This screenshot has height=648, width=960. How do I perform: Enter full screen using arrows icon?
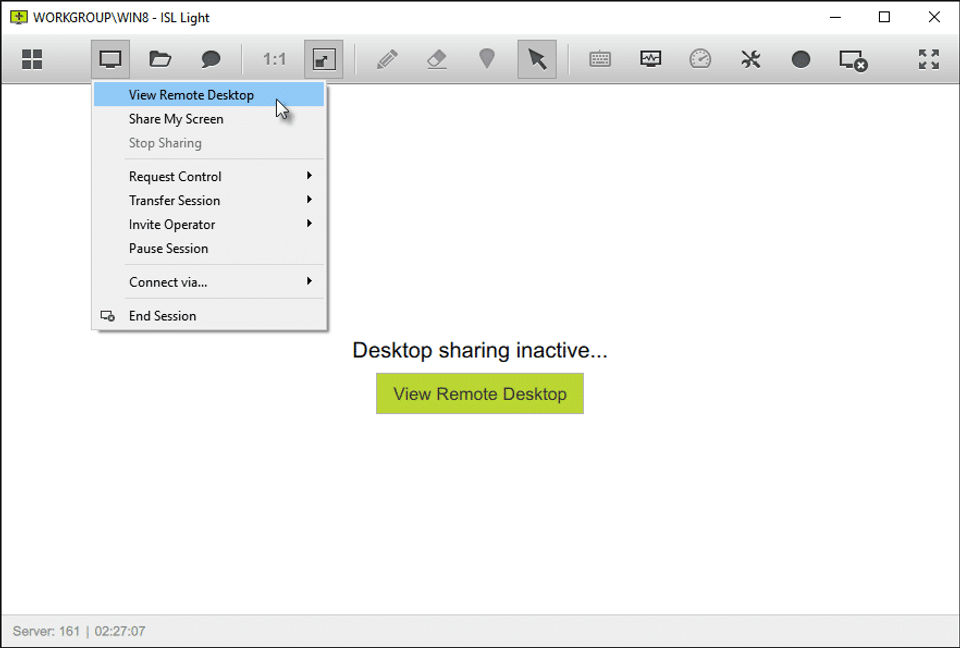click(929, 59)
